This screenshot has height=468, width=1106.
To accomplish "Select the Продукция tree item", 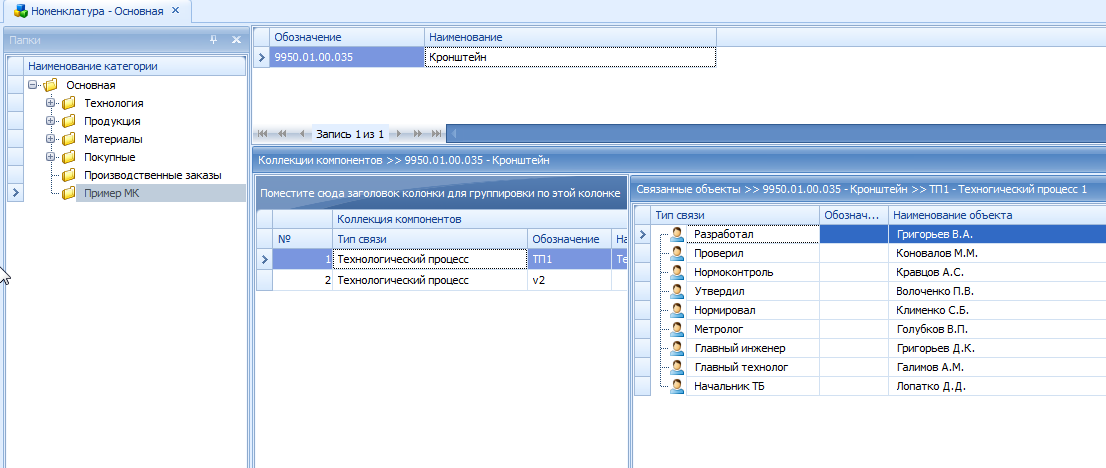I will coord(112,121).
